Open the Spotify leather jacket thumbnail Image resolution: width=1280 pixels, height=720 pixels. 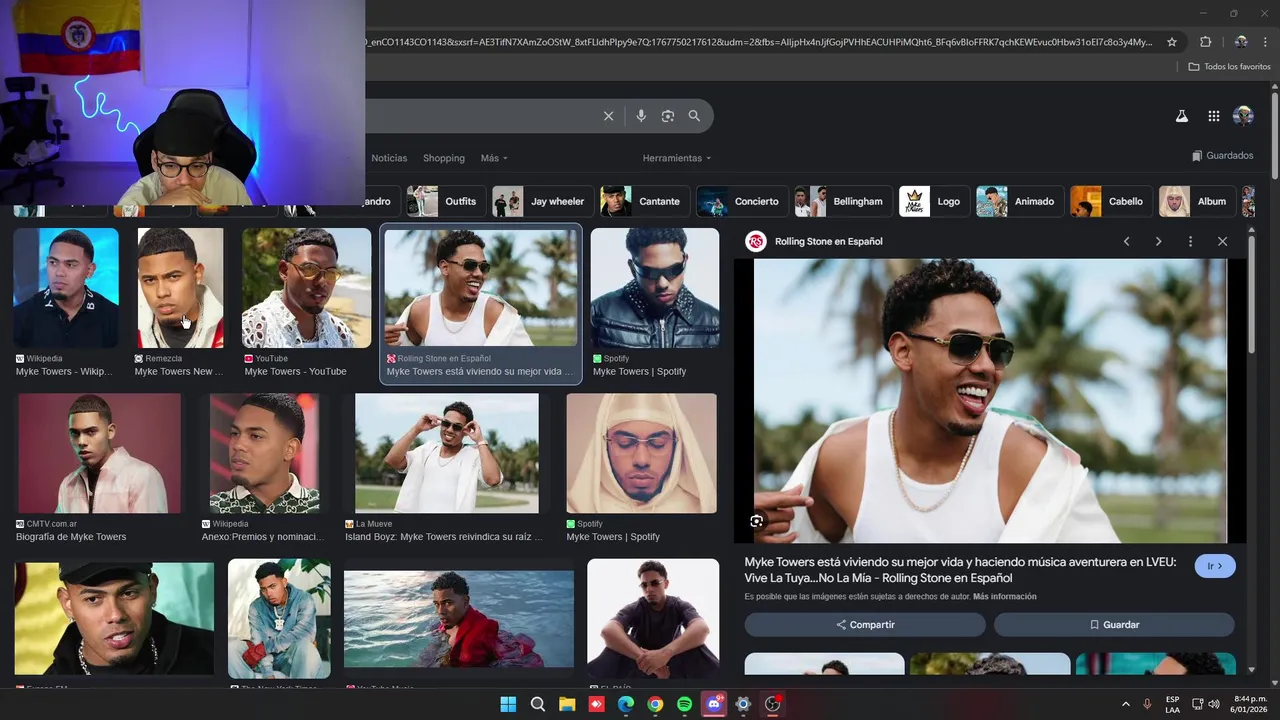pyautogui.click(x=655, y=288)
